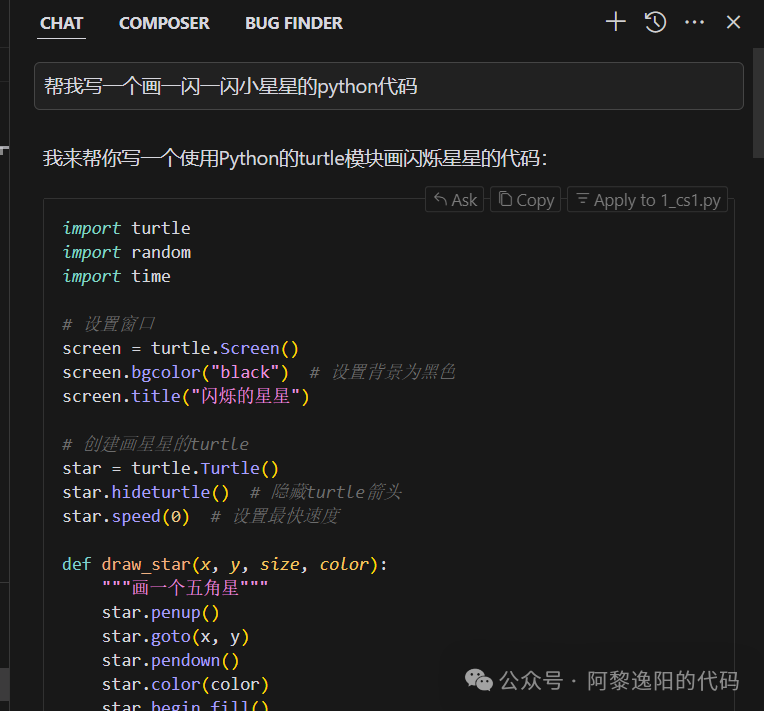Click the "import turtle" code line
The height and width of the screenshot is (711, 764).
coord(127,228)
